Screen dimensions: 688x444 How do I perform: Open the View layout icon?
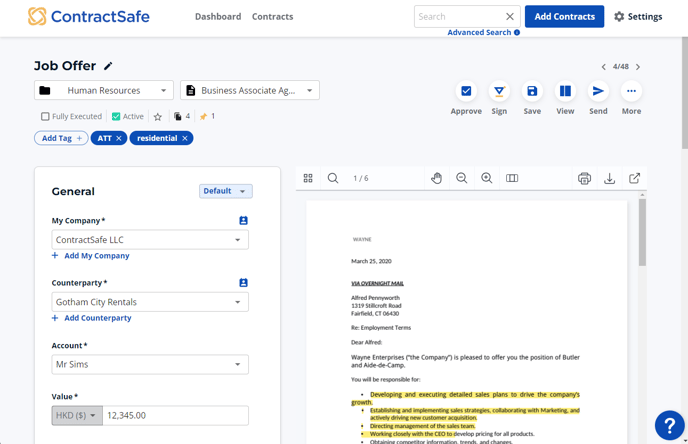(x=565, y=91)
